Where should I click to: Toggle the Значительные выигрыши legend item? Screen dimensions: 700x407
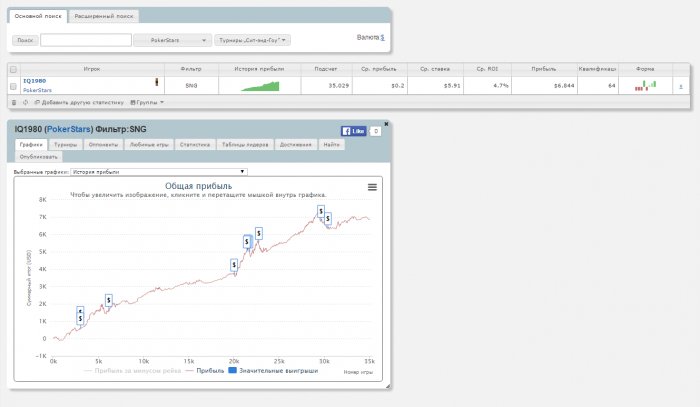273,370
